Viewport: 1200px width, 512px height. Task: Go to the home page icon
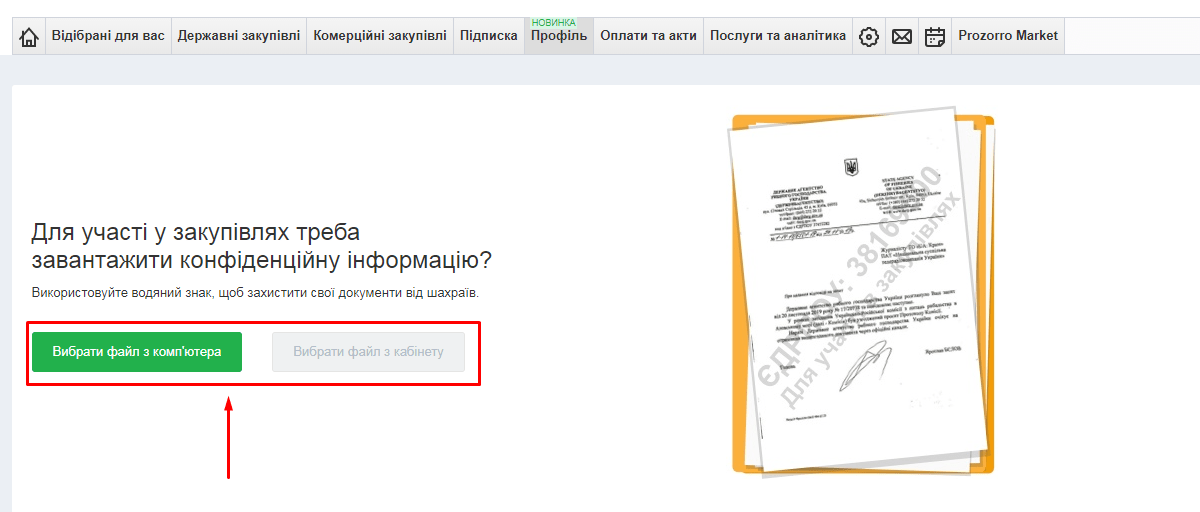[x=29, y=37]
